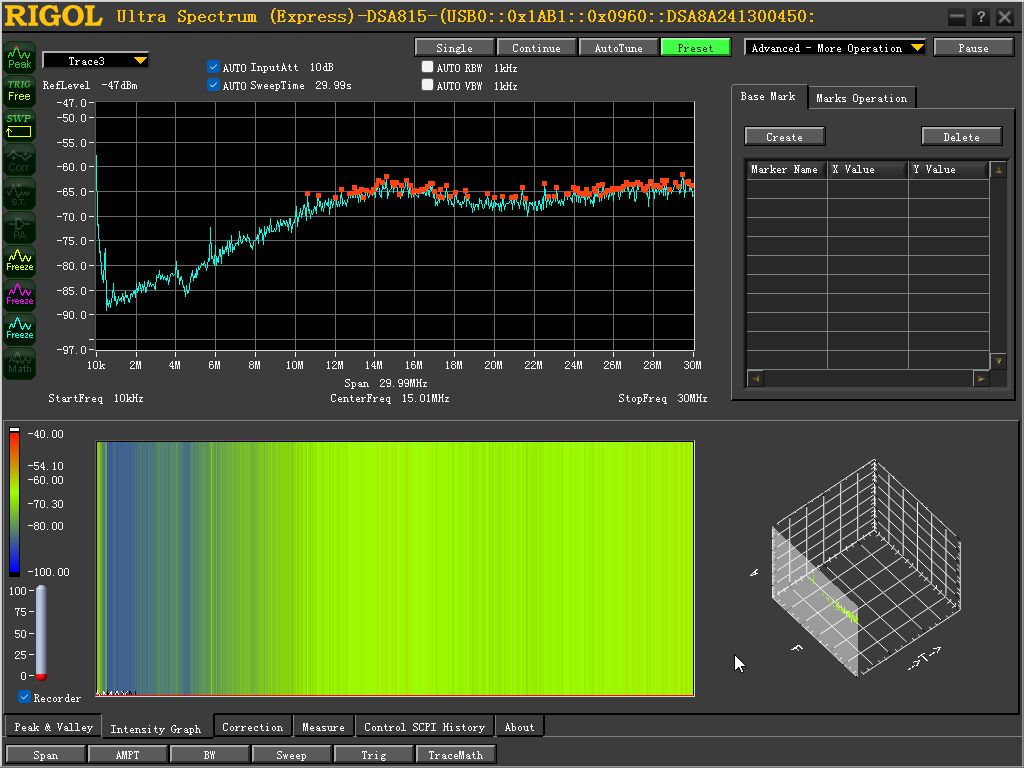Switch to the Peak & Valley tab
Screen dimensions: 1024x768
54,727
